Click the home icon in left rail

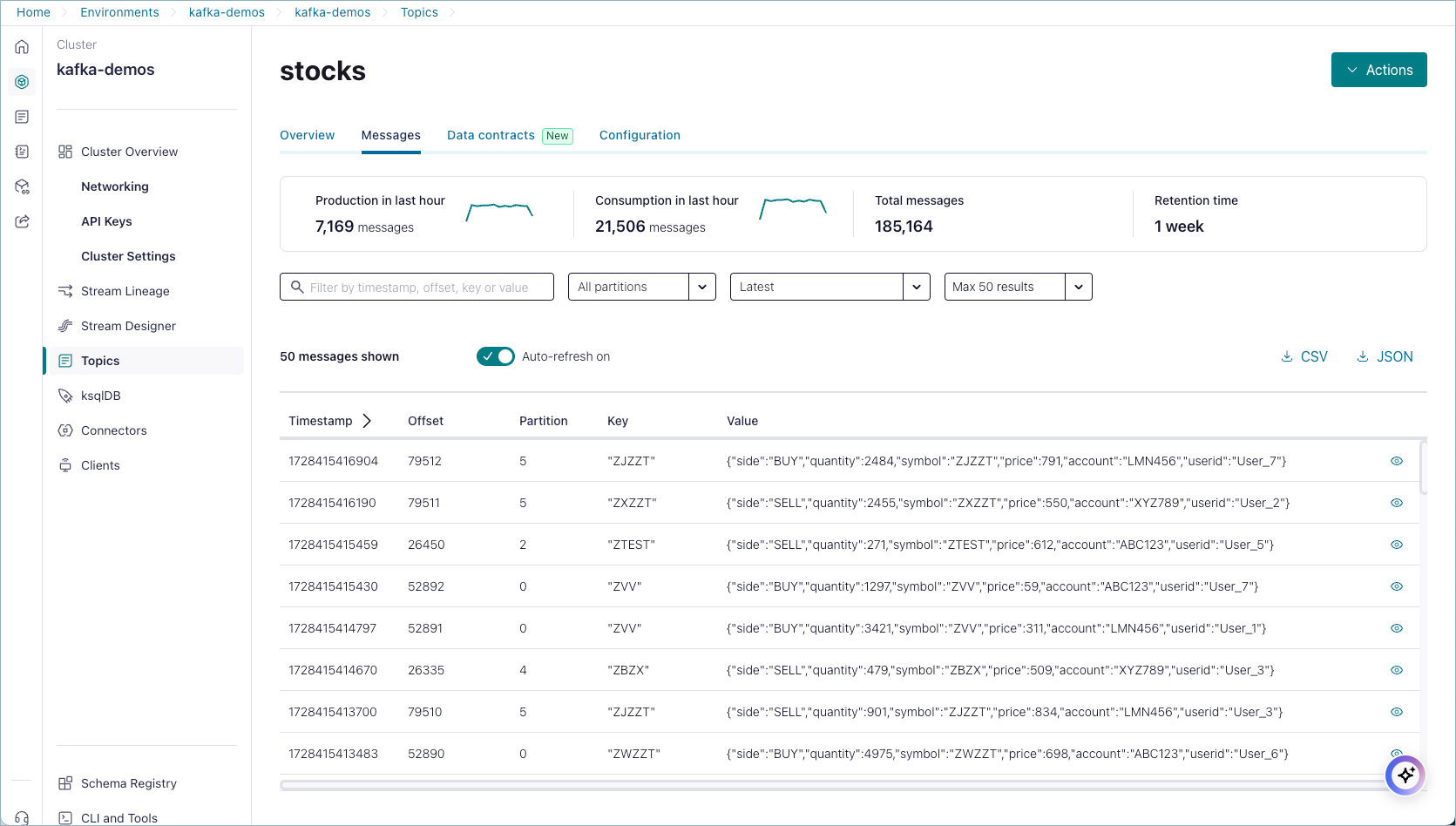click(x=22, y=47)
